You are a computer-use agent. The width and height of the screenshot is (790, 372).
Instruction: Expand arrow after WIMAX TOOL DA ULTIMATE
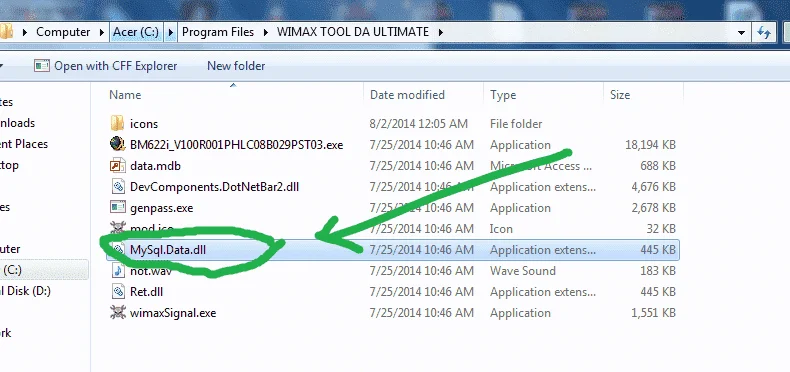[x=441, y=32]
